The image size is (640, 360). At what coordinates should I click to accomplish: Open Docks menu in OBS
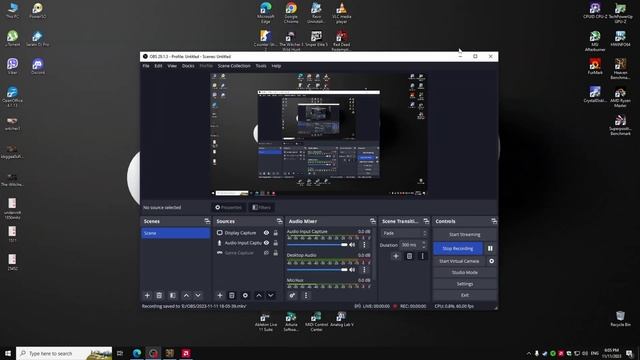(x=188, y=66)
